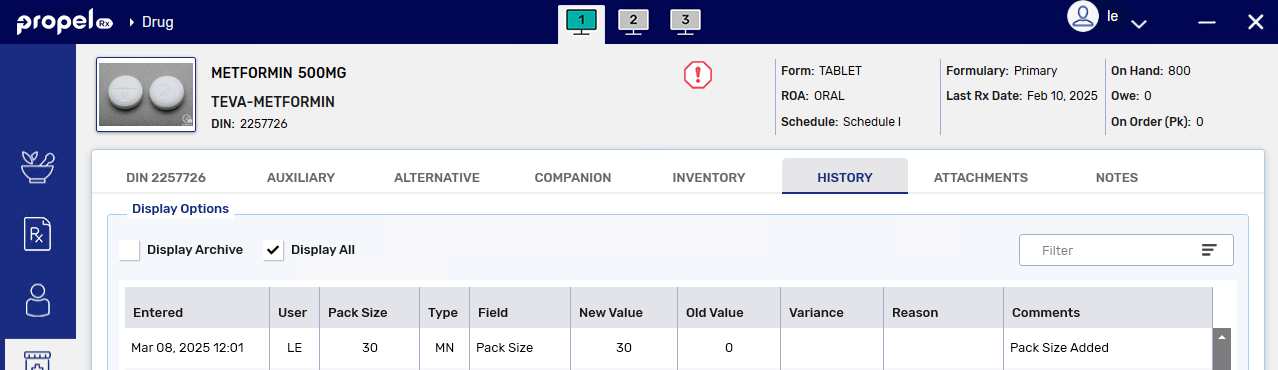Screen dimensions: 1278x370
Task: Click the metformin tablet image thumbnail
Action: (146, 95)
